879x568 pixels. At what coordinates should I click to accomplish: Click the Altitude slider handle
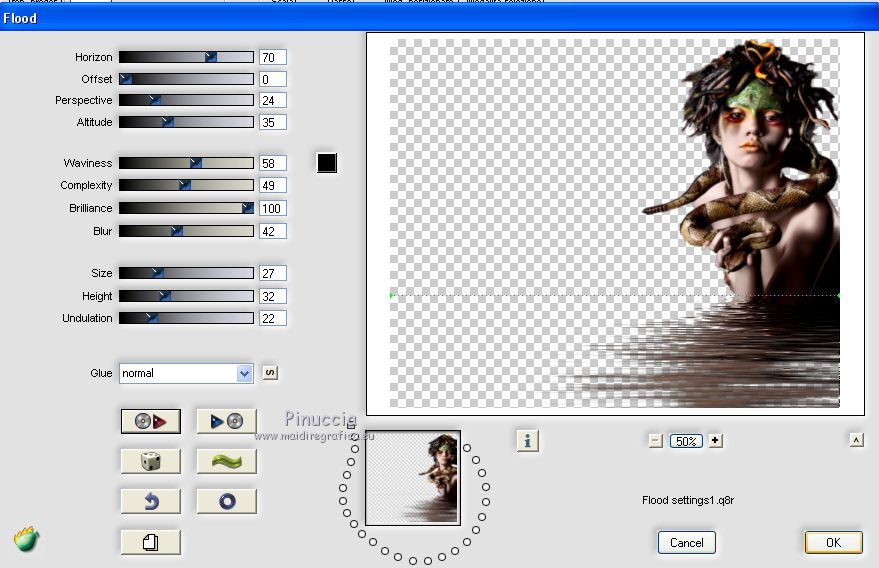(168, 122)
